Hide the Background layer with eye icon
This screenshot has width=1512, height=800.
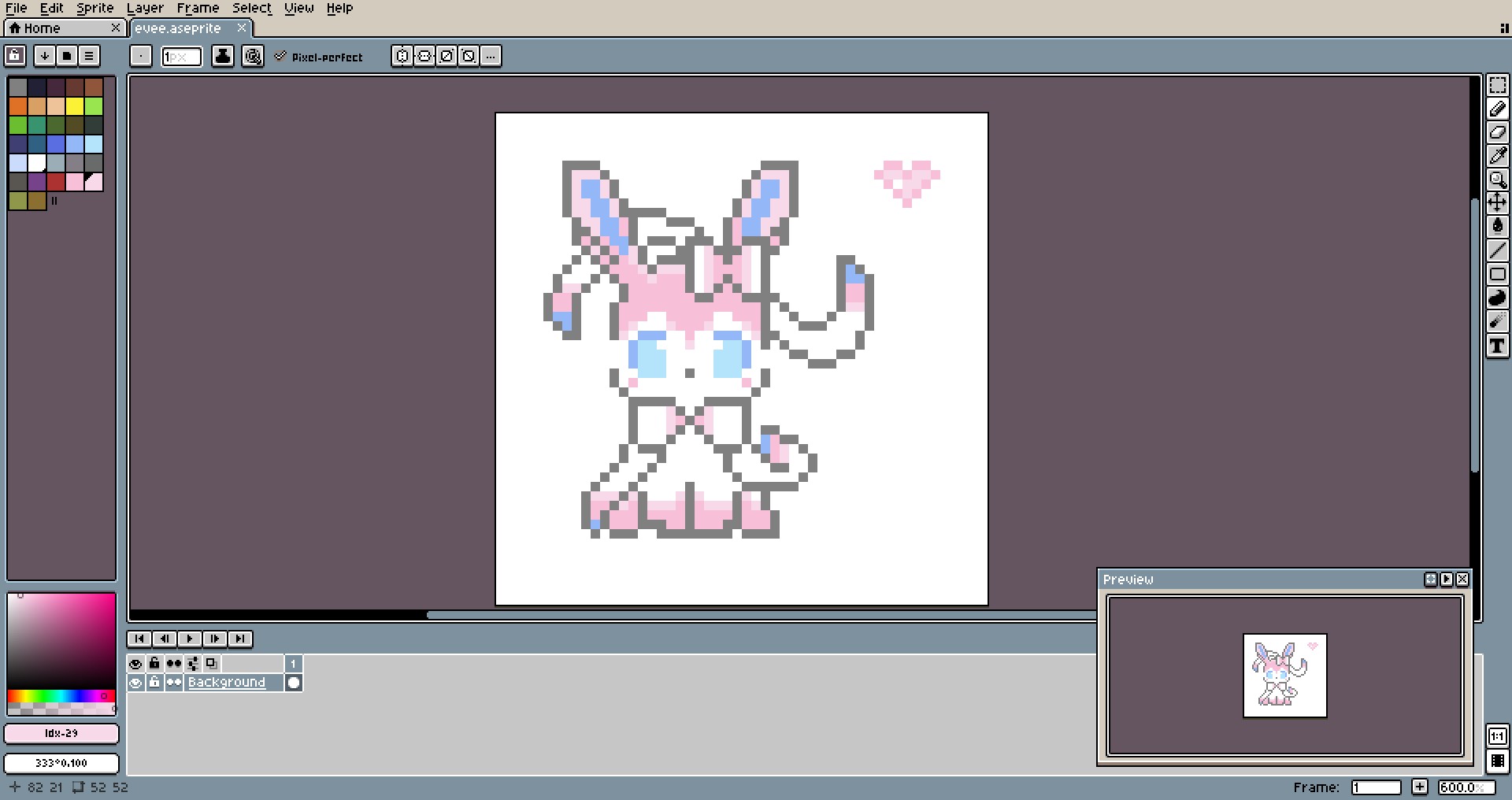135,683
